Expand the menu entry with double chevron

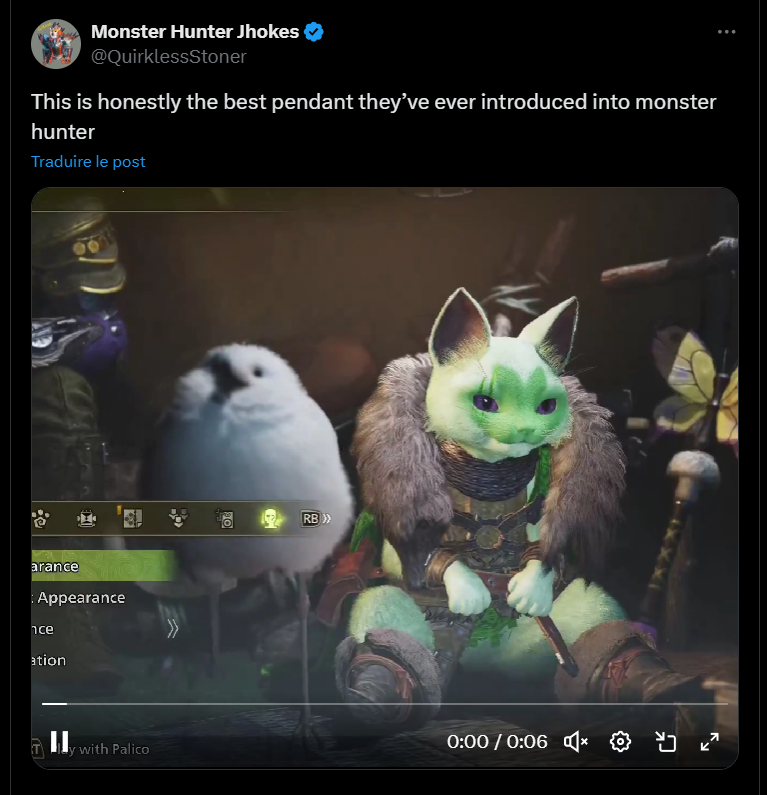pos(102,629)
